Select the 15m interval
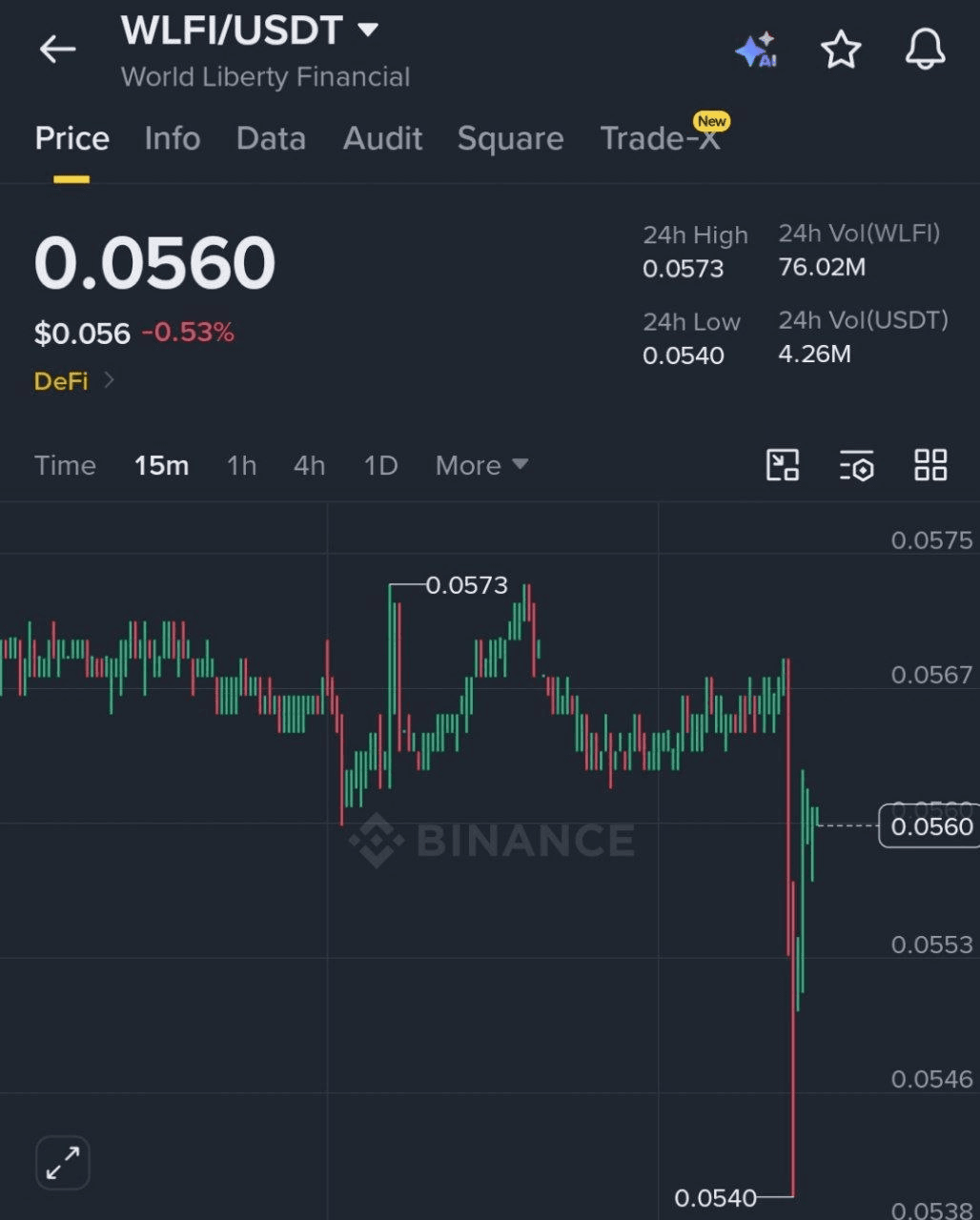Viewport: 980px width, 1220px height. pyautogui.click(x=161, y=465)
